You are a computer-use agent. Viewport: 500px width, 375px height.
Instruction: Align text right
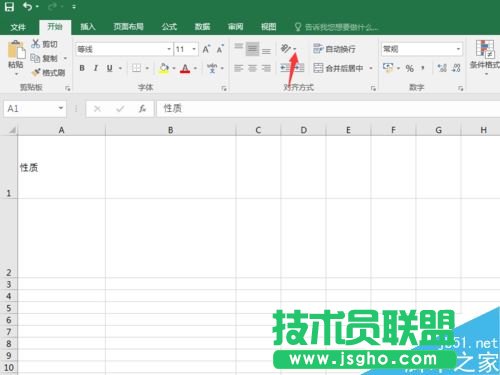coord(266,68)
